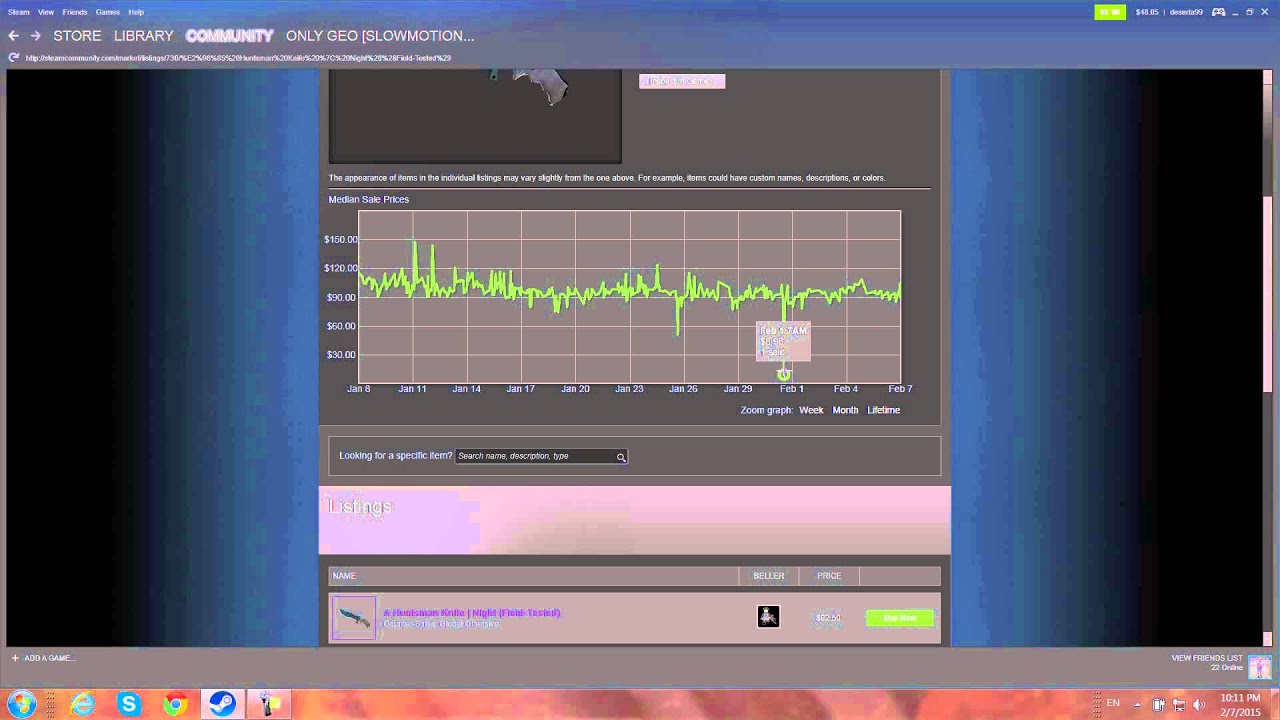Switch to Steam taskbar icon
Viewport: 1280px width, 720px height.
221,704
